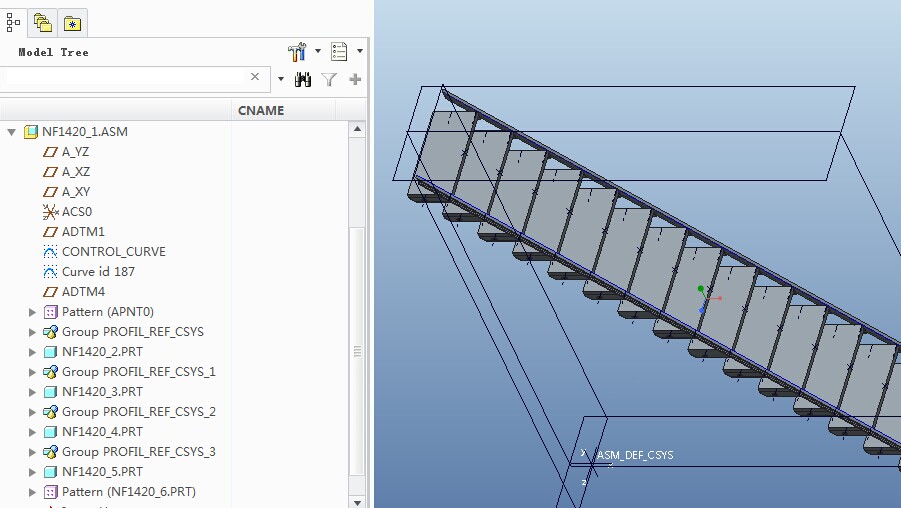Open dropdown arrow beside the list display icon
Image resolution: width=901 pixels, height=508 pixels.
coord(360,51)
